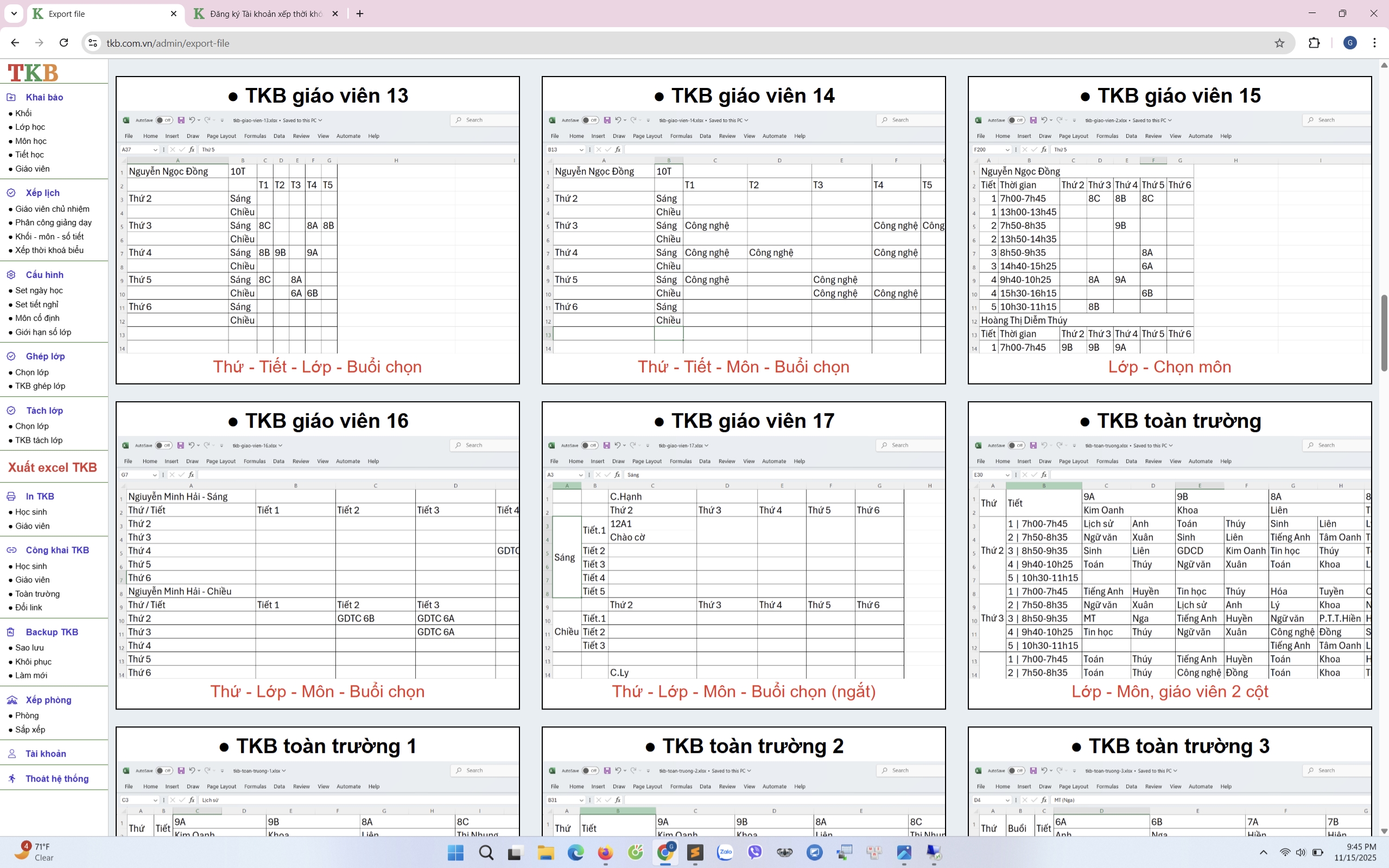
Task: Launch Firefox from the taskbar
Action: (605, 853)
